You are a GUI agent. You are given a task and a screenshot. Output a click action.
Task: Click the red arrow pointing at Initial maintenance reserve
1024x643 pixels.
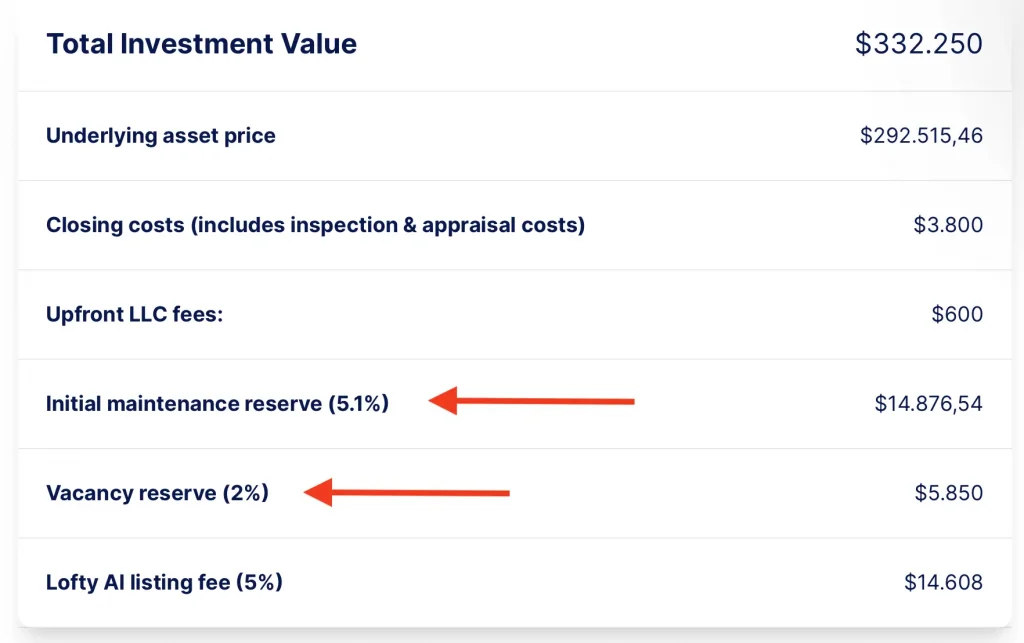coord(532,402)
